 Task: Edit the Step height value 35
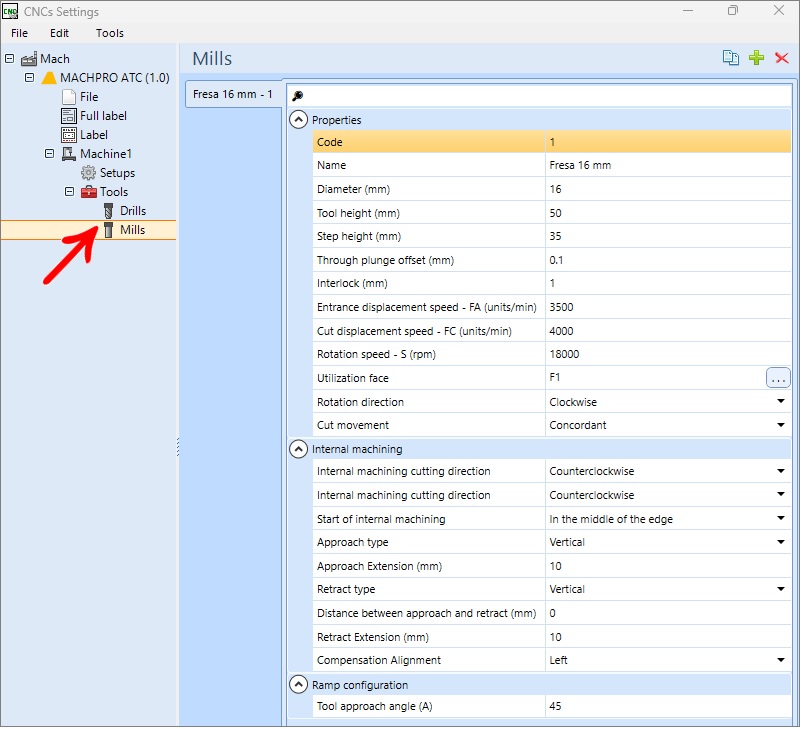[668, 236]
